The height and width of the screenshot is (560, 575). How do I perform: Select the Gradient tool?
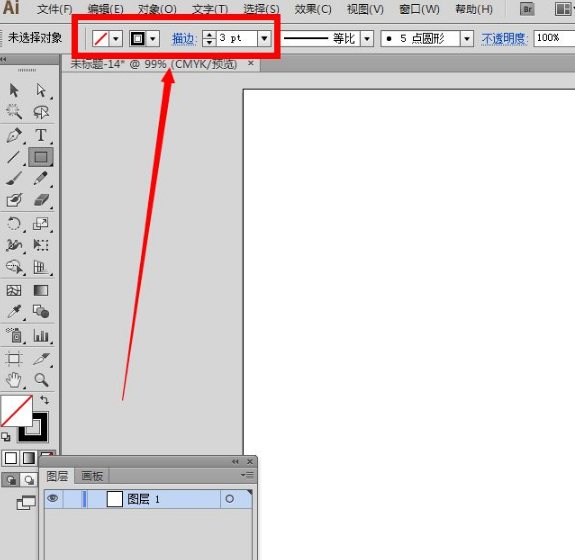[x=41, y=291]
